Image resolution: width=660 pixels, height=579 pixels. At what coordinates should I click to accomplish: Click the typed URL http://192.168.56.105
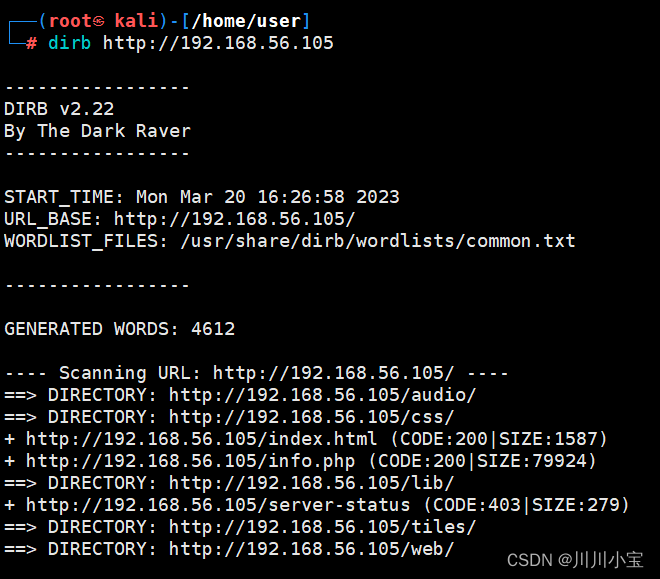tap(218, 43)
